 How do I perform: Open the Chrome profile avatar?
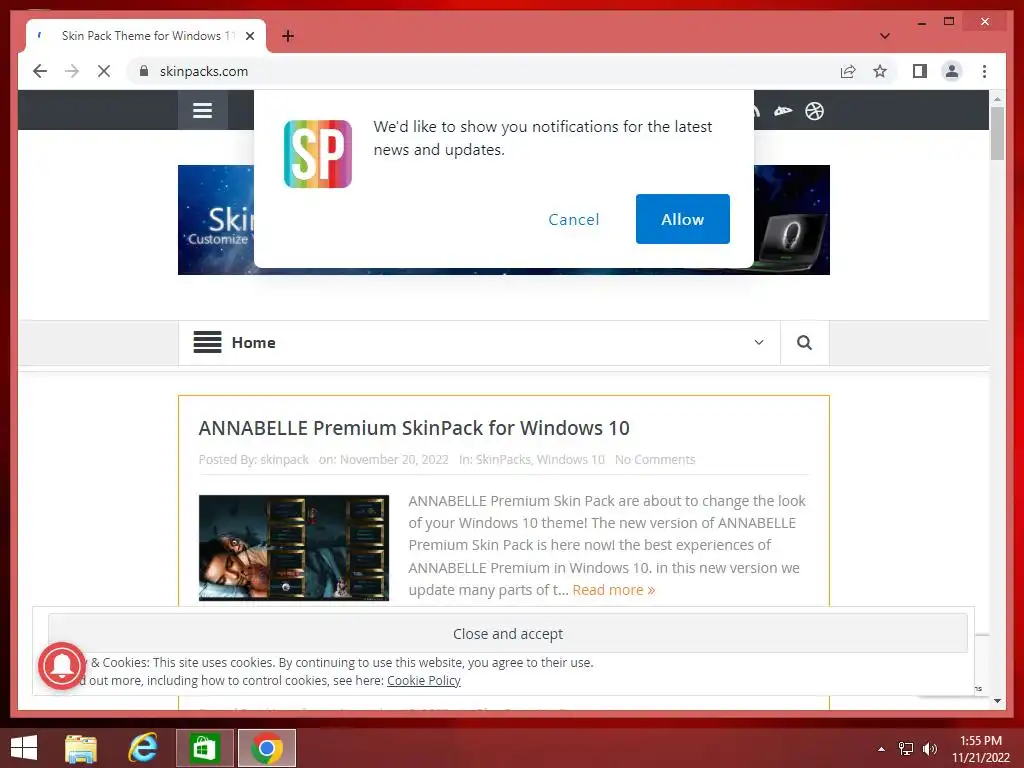pos(952,71)
